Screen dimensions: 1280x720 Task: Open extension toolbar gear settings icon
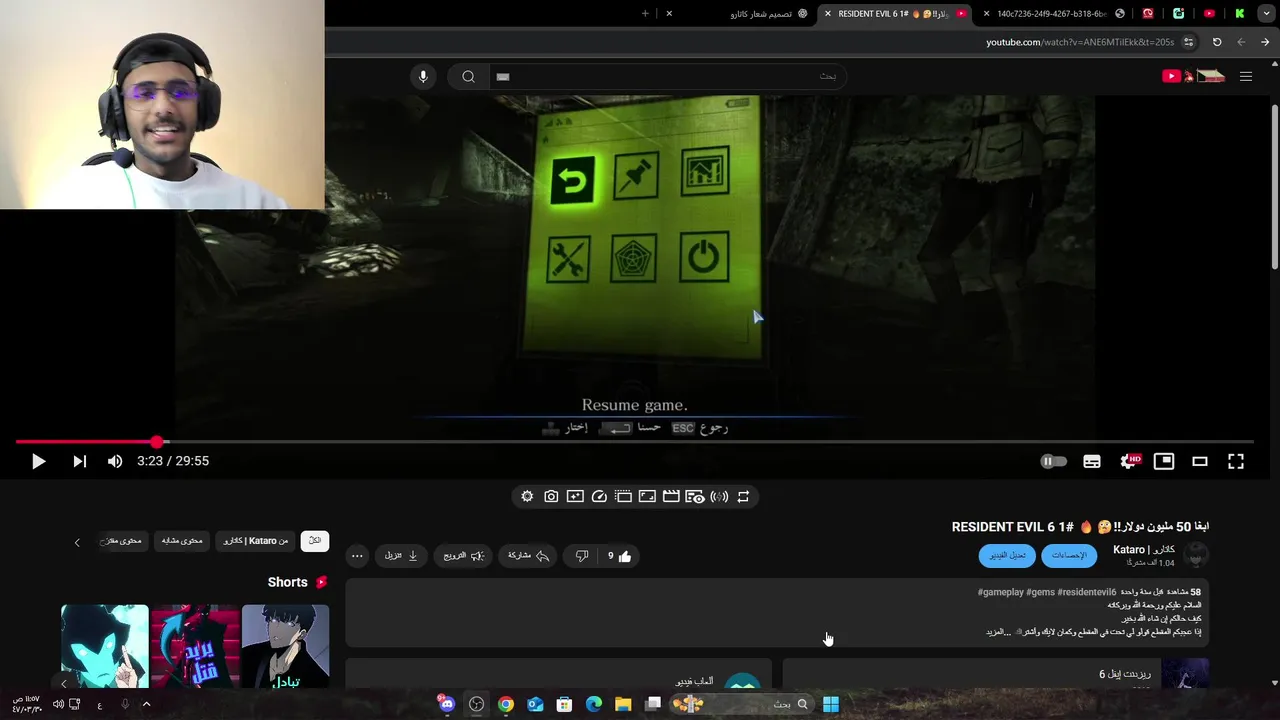pos(527,496)
